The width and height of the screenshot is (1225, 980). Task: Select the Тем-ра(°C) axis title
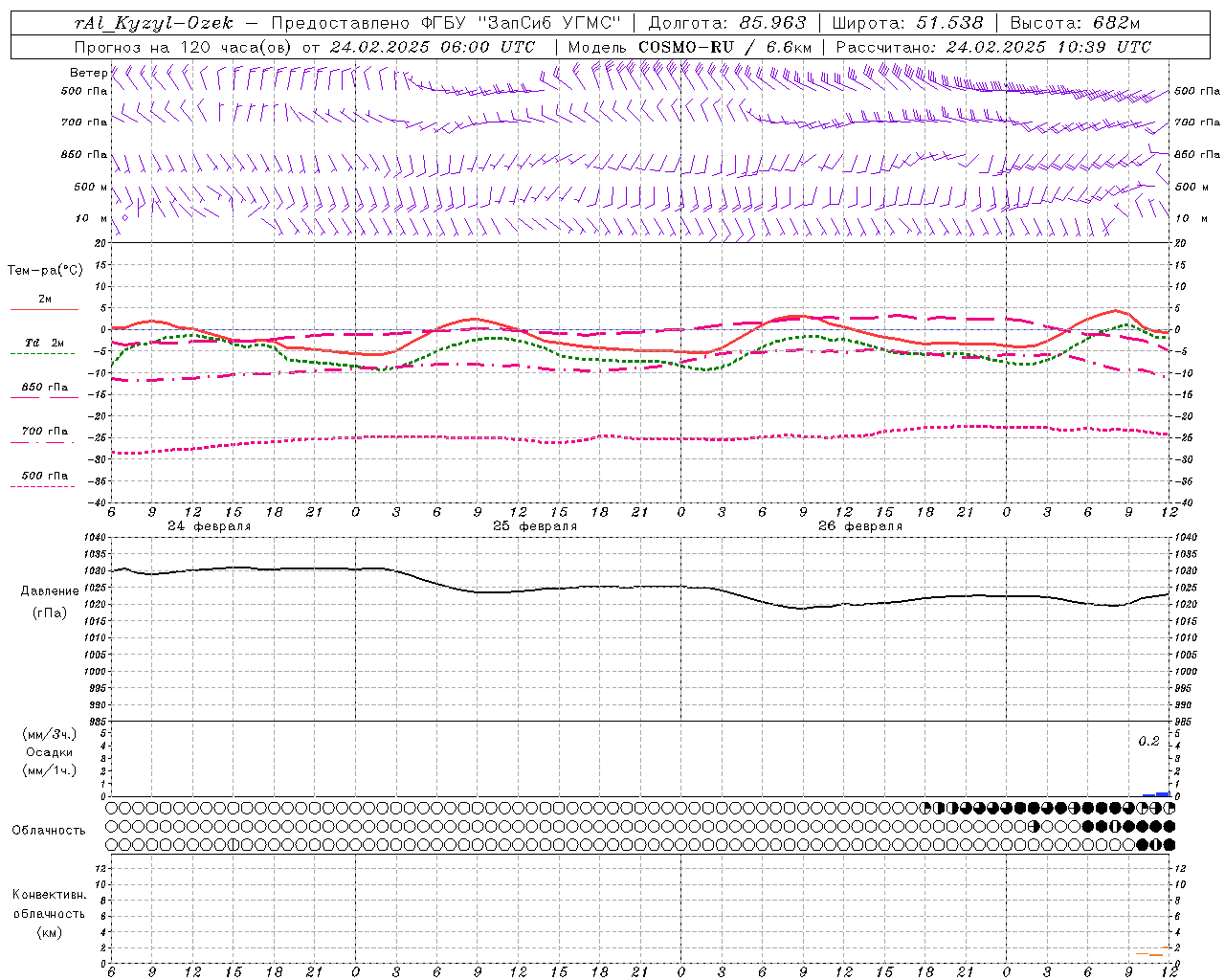pyautogui.click(x=45, y=271)
